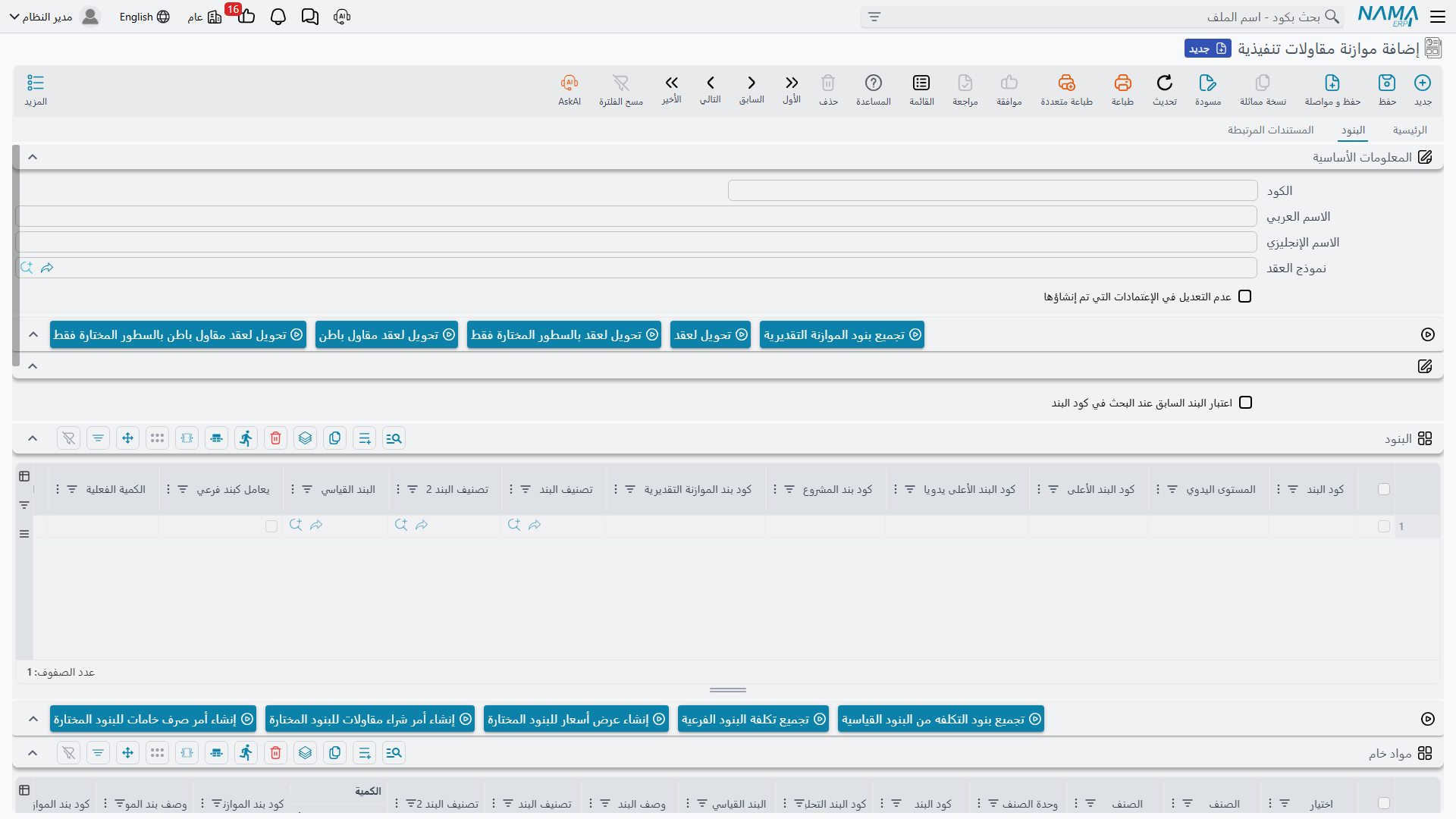Switch to the البنود tab

[1353, 130]
